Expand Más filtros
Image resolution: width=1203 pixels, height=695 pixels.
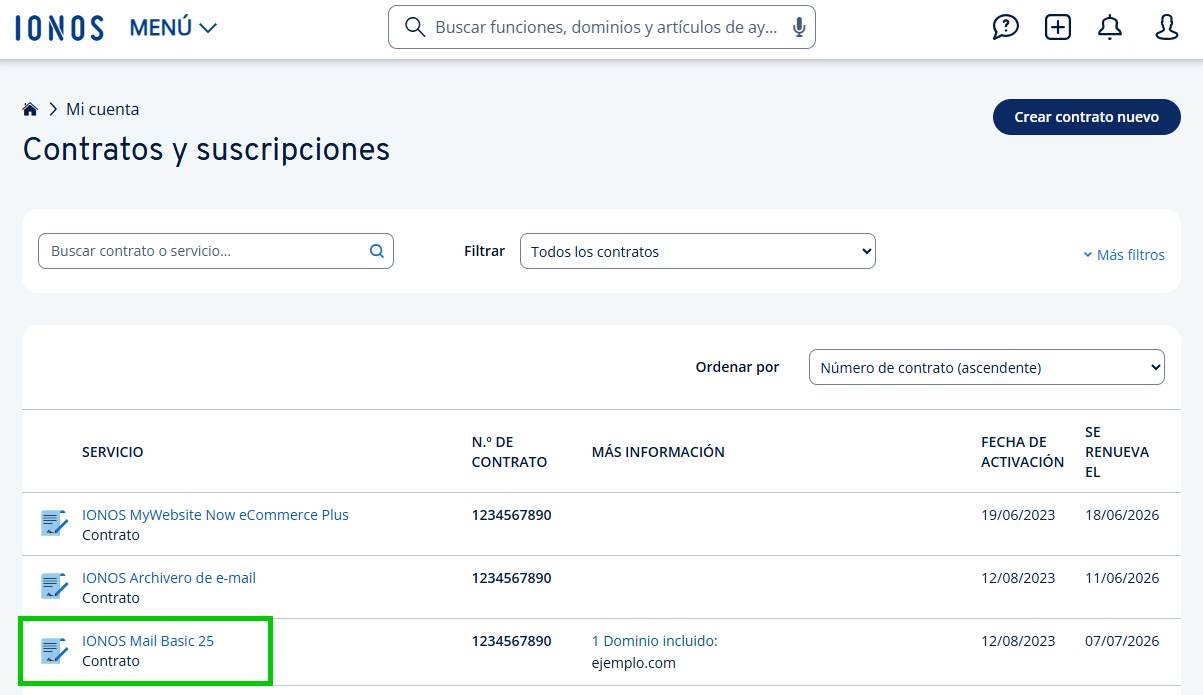1124,255
